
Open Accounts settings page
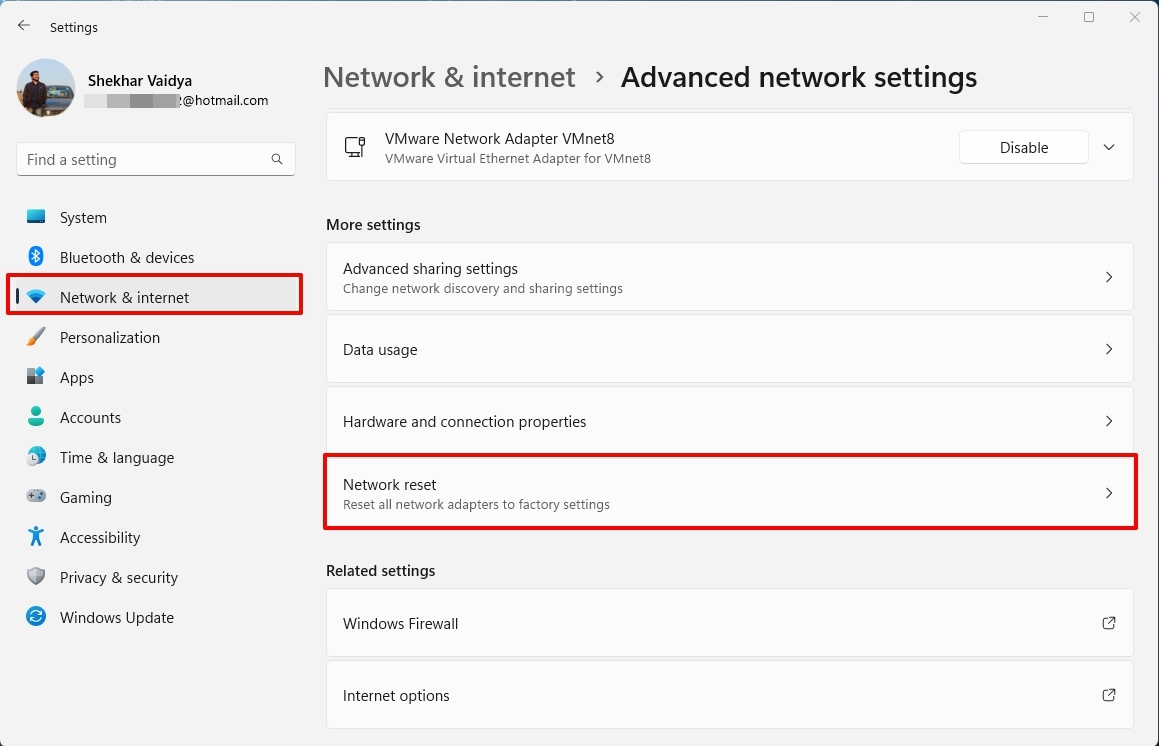(x=155, y=417)
